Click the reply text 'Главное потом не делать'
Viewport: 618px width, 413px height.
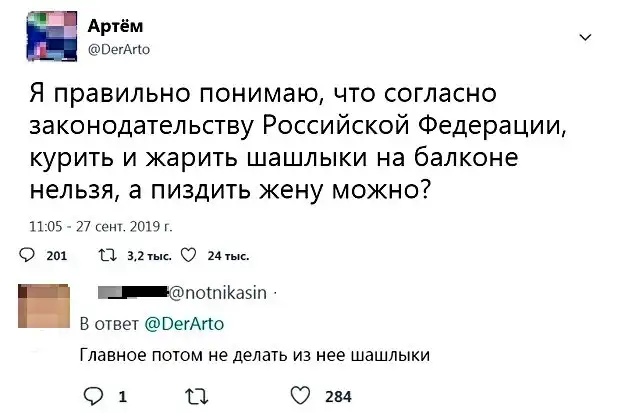tap(254, 355)
